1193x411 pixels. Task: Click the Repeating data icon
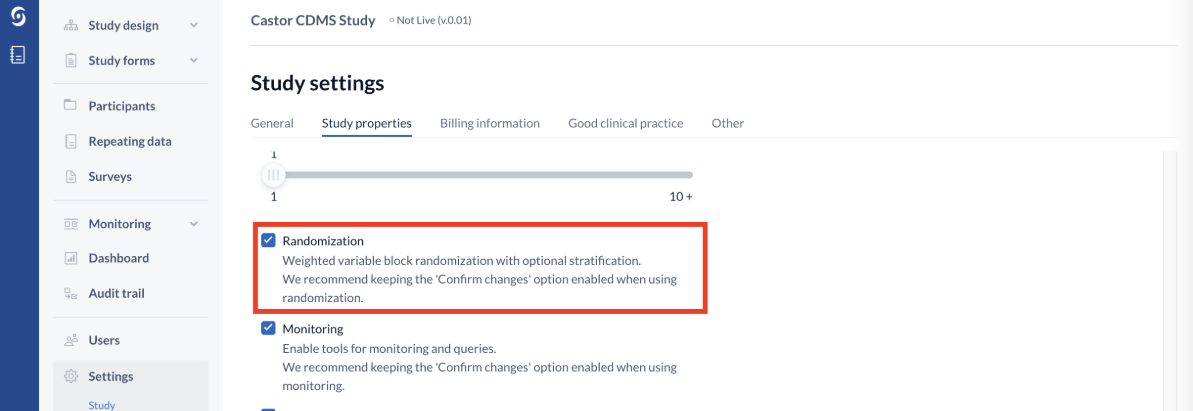pyautogui.click(x=71, y=141)
